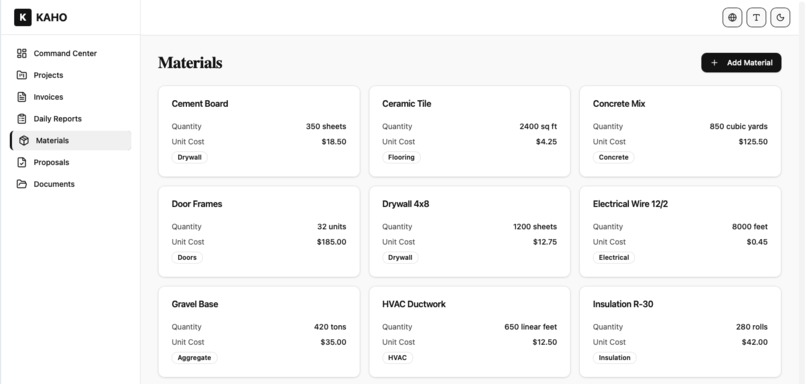Viewport: 806px width, 384px height.
Task: Click the Electrical category tag
Action: coord(614,258)
